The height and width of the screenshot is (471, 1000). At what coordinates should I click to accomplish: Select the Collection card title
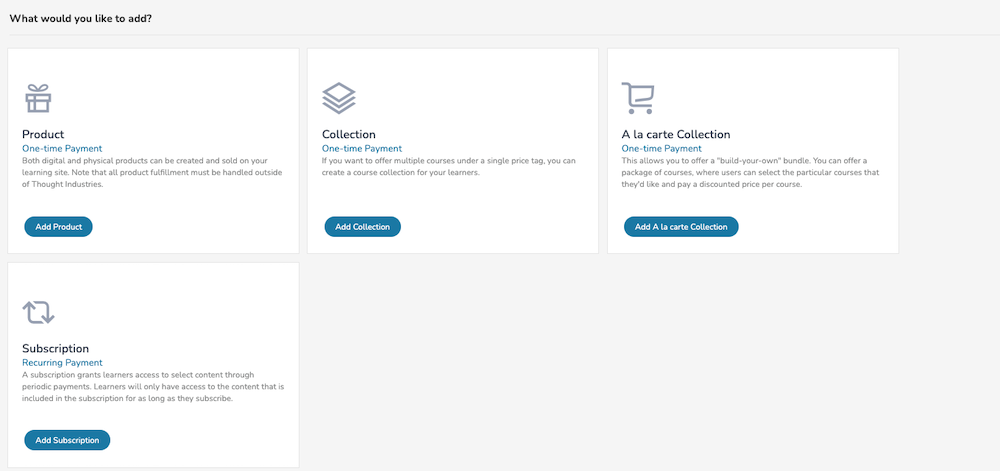pyautogui.click(x=349, y=134)
